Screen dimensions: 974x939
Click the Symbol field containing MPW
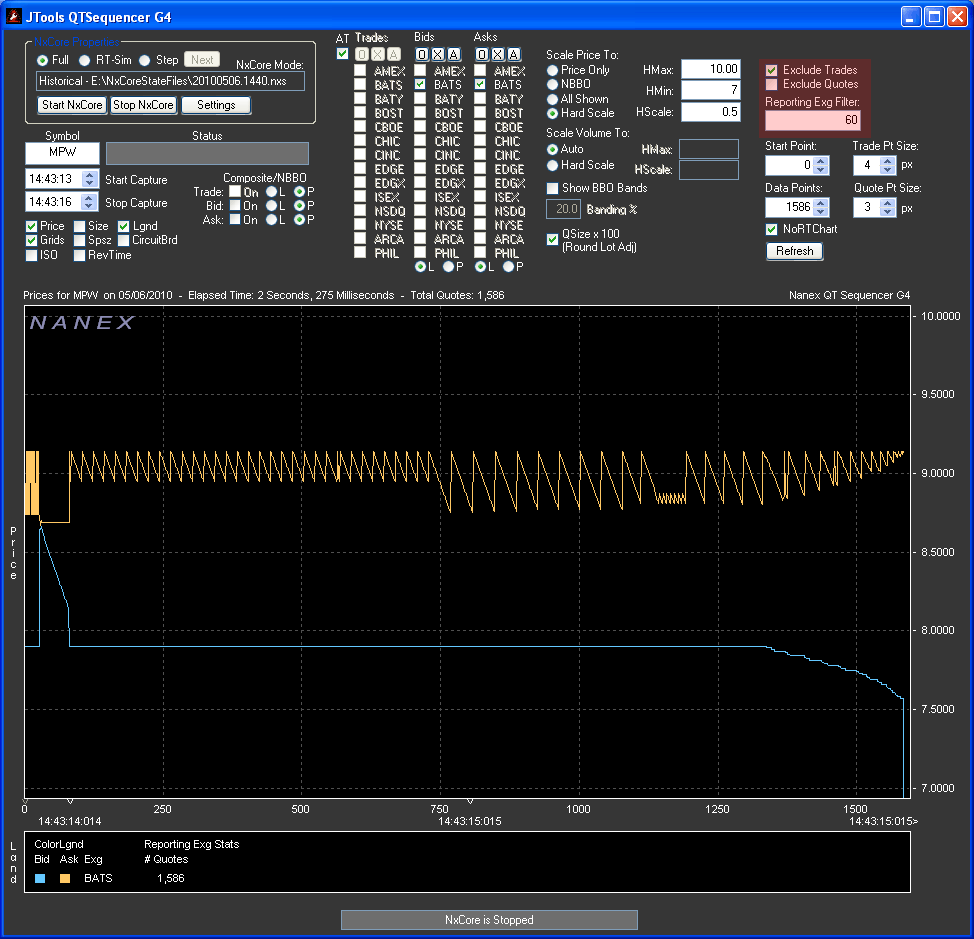(x=62, y=153)
